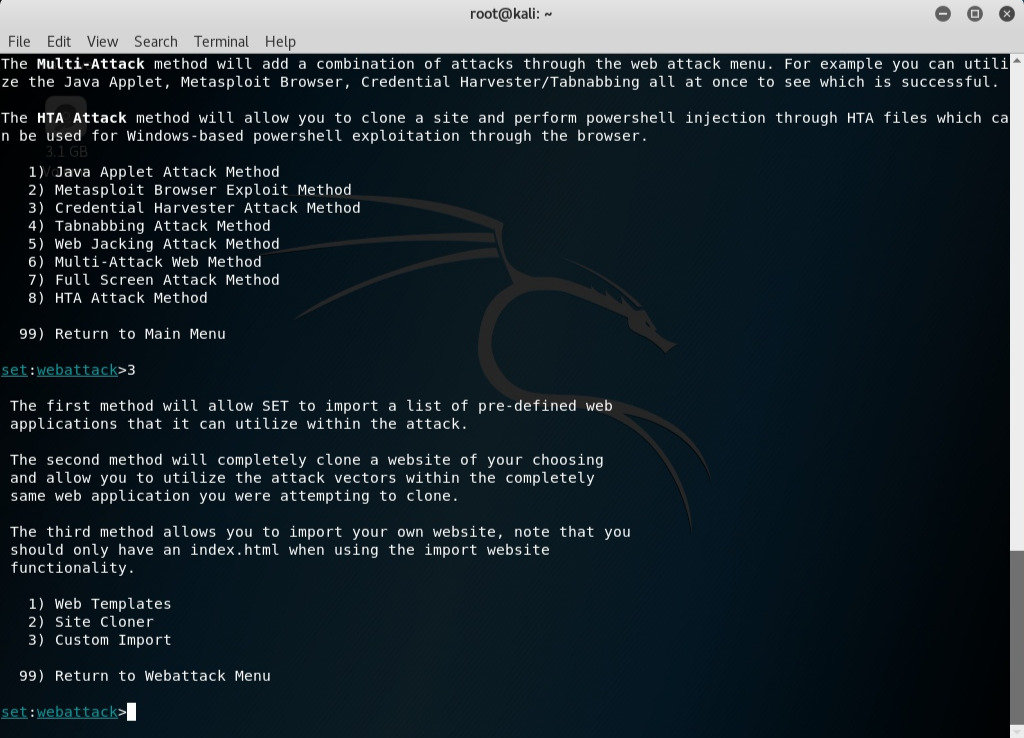Click the 'HTA Attack Method' menu line
Screen dimensions: 1024x738
pos(118,298)
